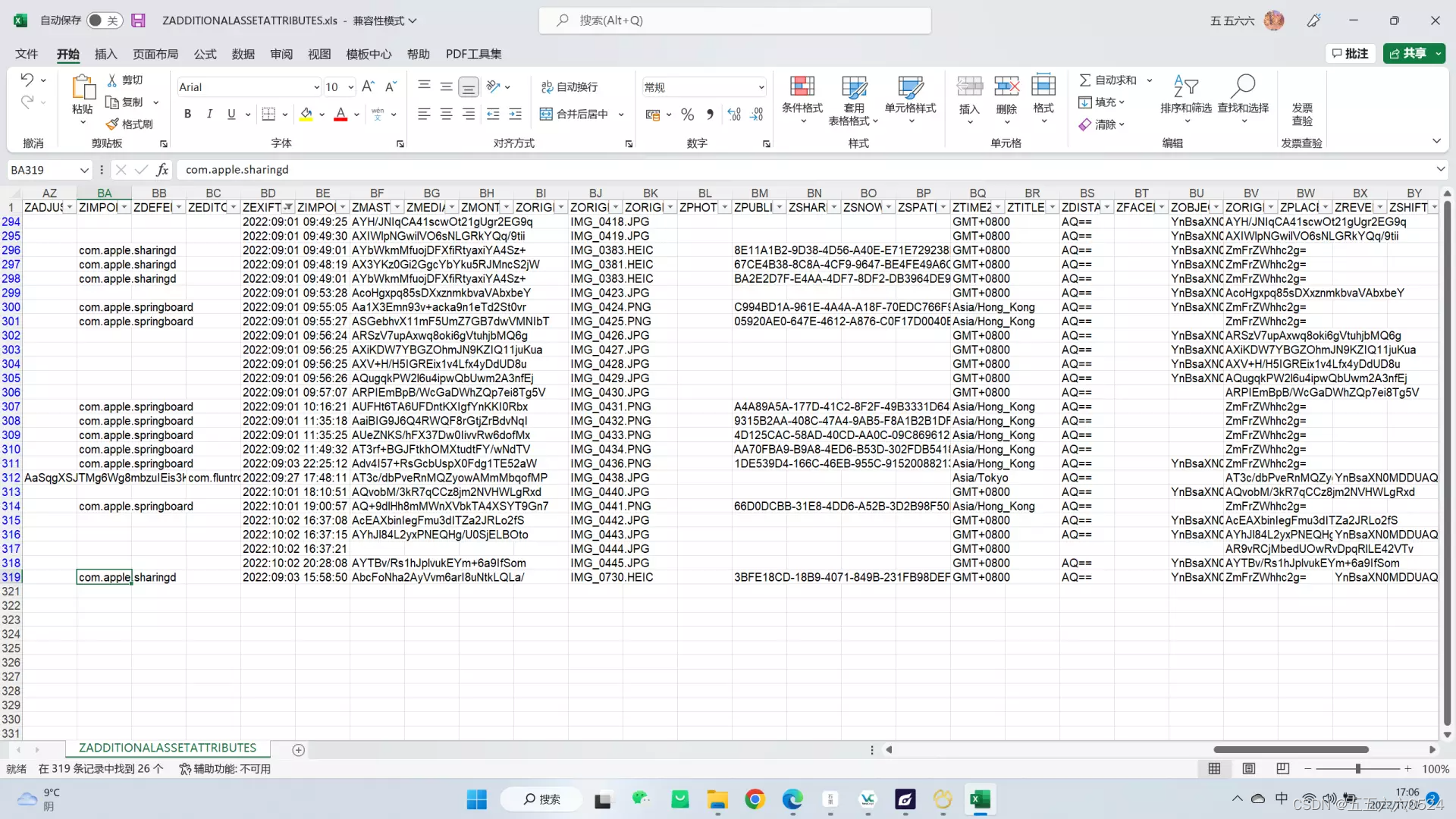Toggle Bold formatting

(187, 115)
